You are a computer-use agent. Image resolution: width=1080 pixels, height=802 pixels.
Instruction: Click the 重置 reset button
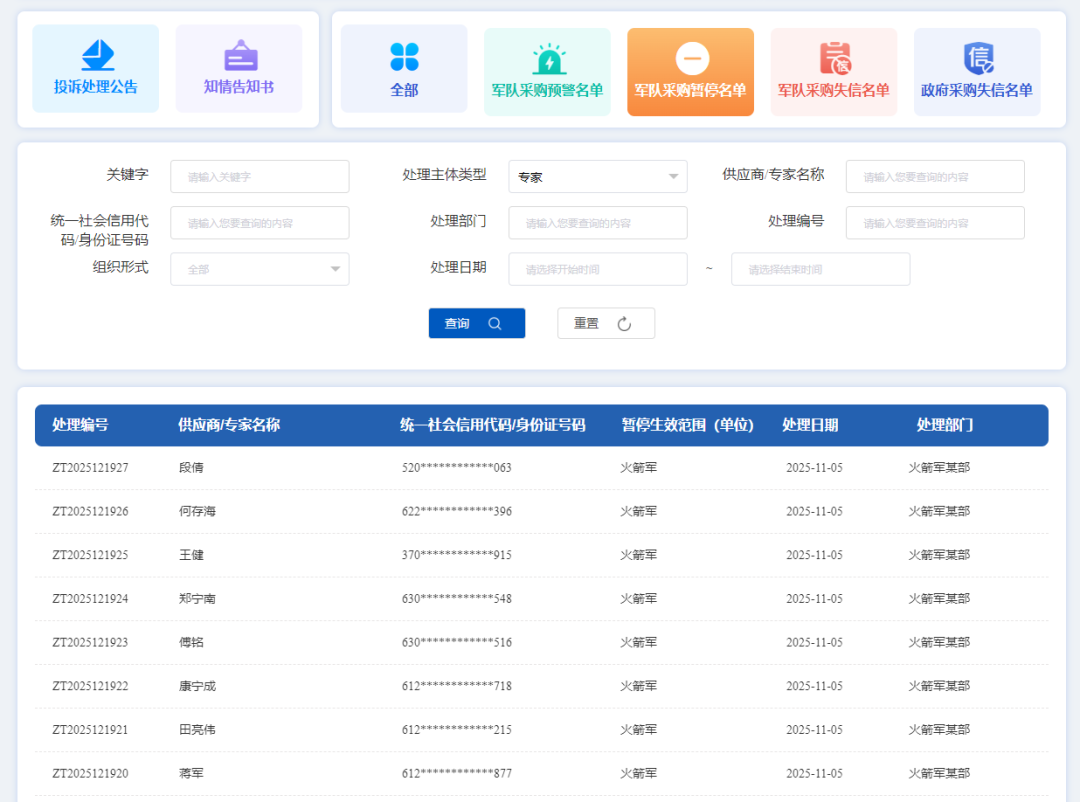pyautogui.click(x=605, y=323)
